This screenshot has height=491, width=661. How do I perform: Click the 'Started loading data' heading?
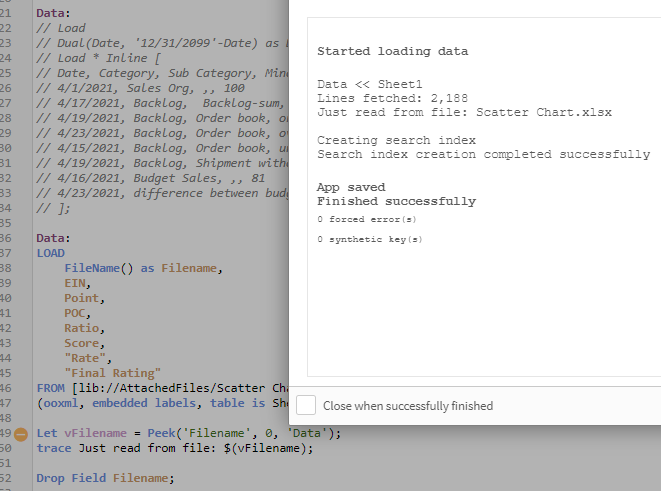(x=392, y=51)
